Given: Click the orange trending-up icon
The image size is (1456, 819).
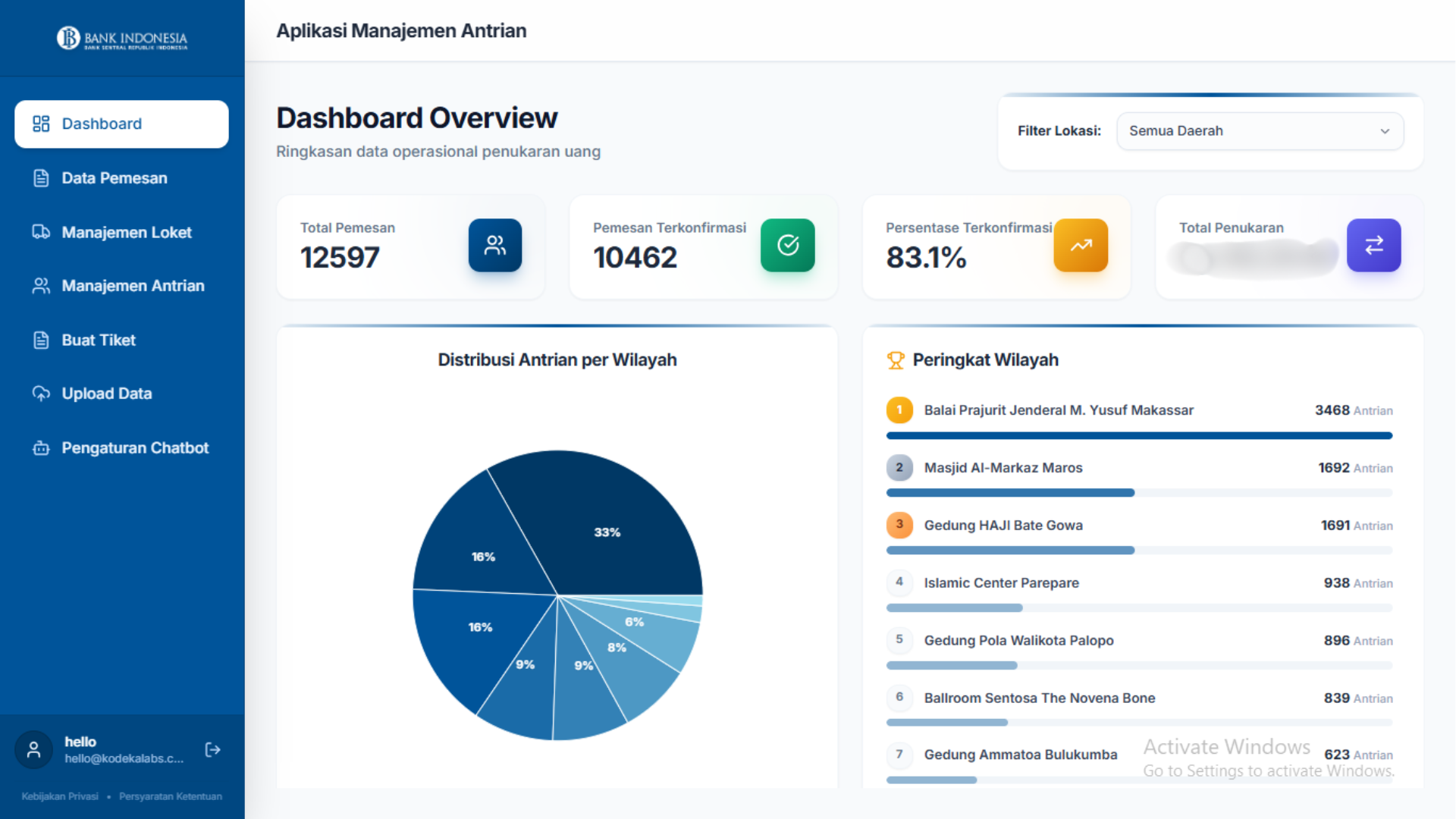Looking at the screenshot, I should click(x=1081, y=245).
